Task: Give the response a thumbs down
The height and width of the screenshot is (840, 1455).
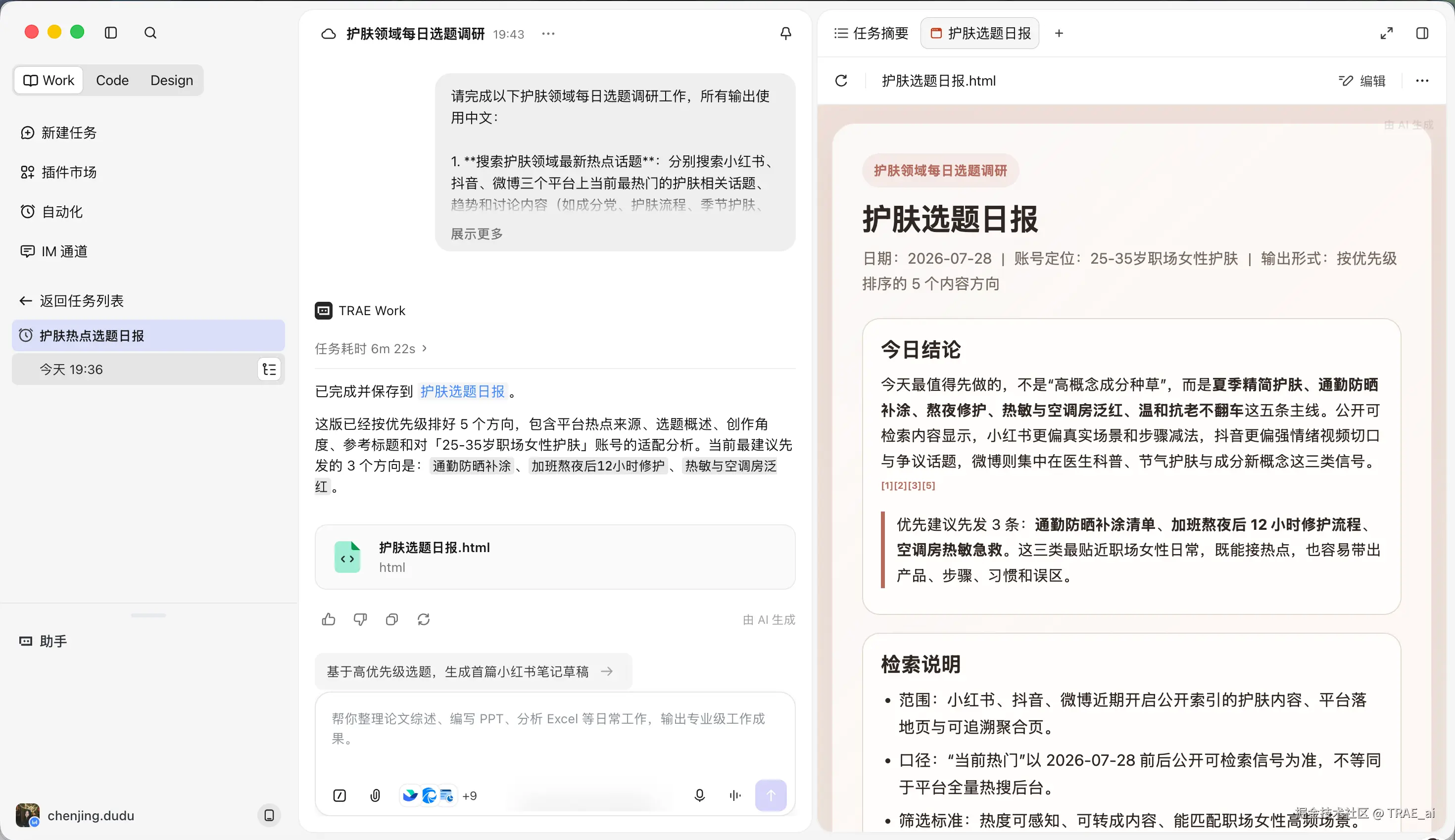Action: click(360, 620)
